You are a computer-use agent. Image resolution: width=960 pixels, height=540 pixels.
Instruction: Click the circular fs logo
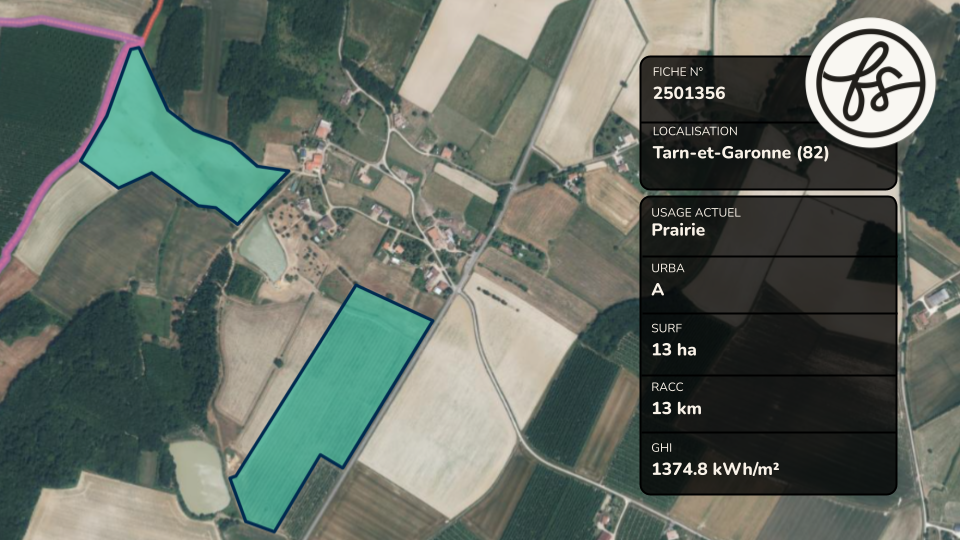(x=870, y=81)
